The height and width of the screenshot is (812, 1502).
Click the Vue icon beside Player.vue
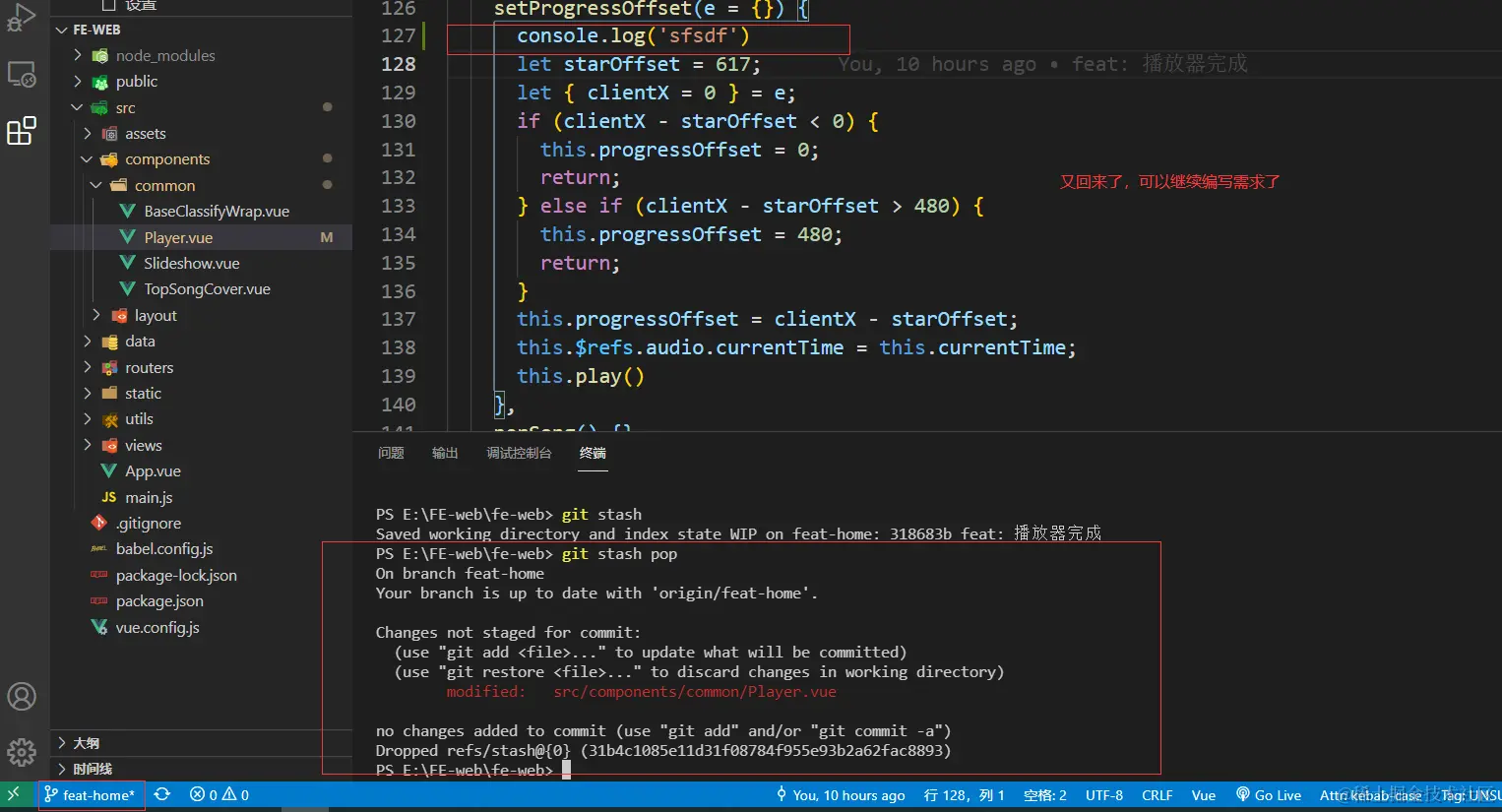pos(127,237)
